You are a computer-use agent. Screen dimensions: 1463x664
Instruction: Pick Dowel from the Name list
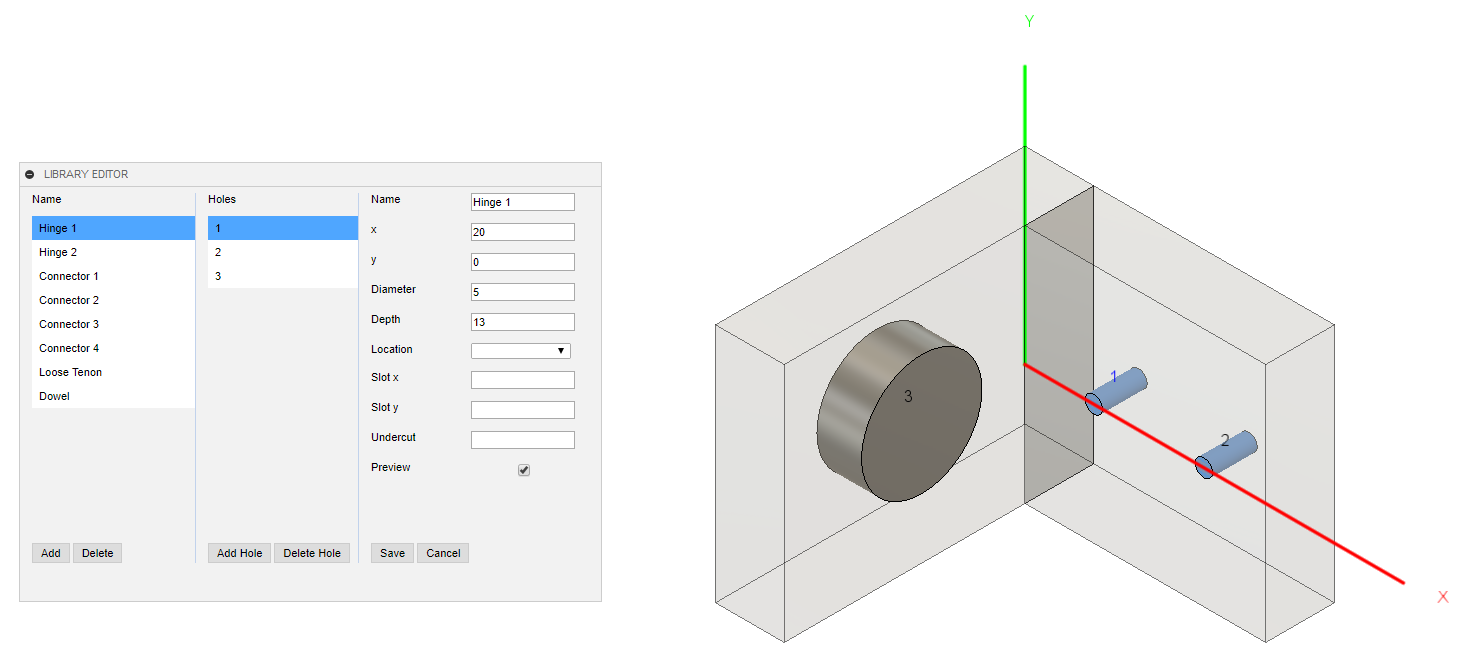pos(55,396)
